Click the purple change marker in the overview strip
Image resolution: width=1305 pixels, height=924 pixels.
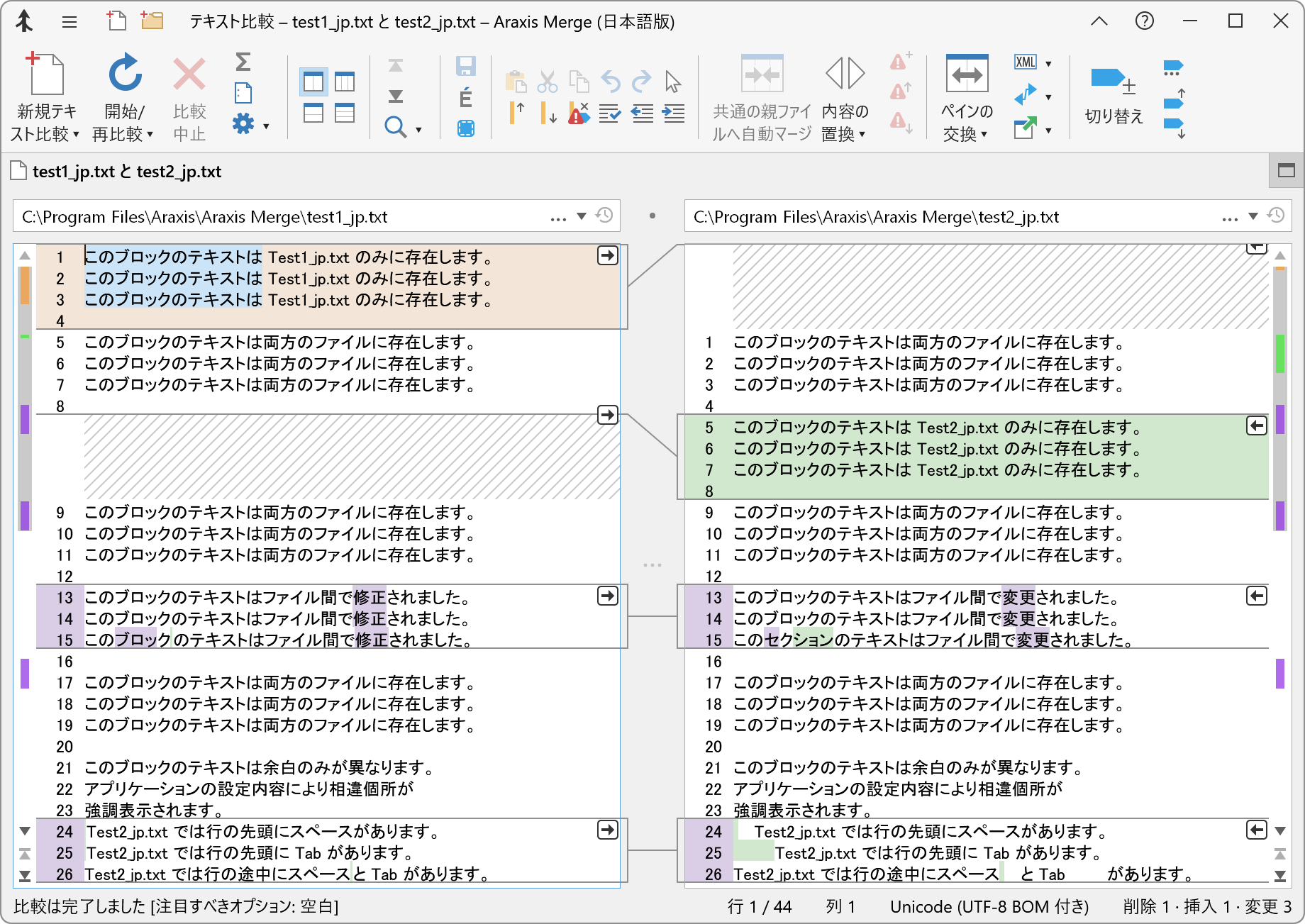(26, 418)
